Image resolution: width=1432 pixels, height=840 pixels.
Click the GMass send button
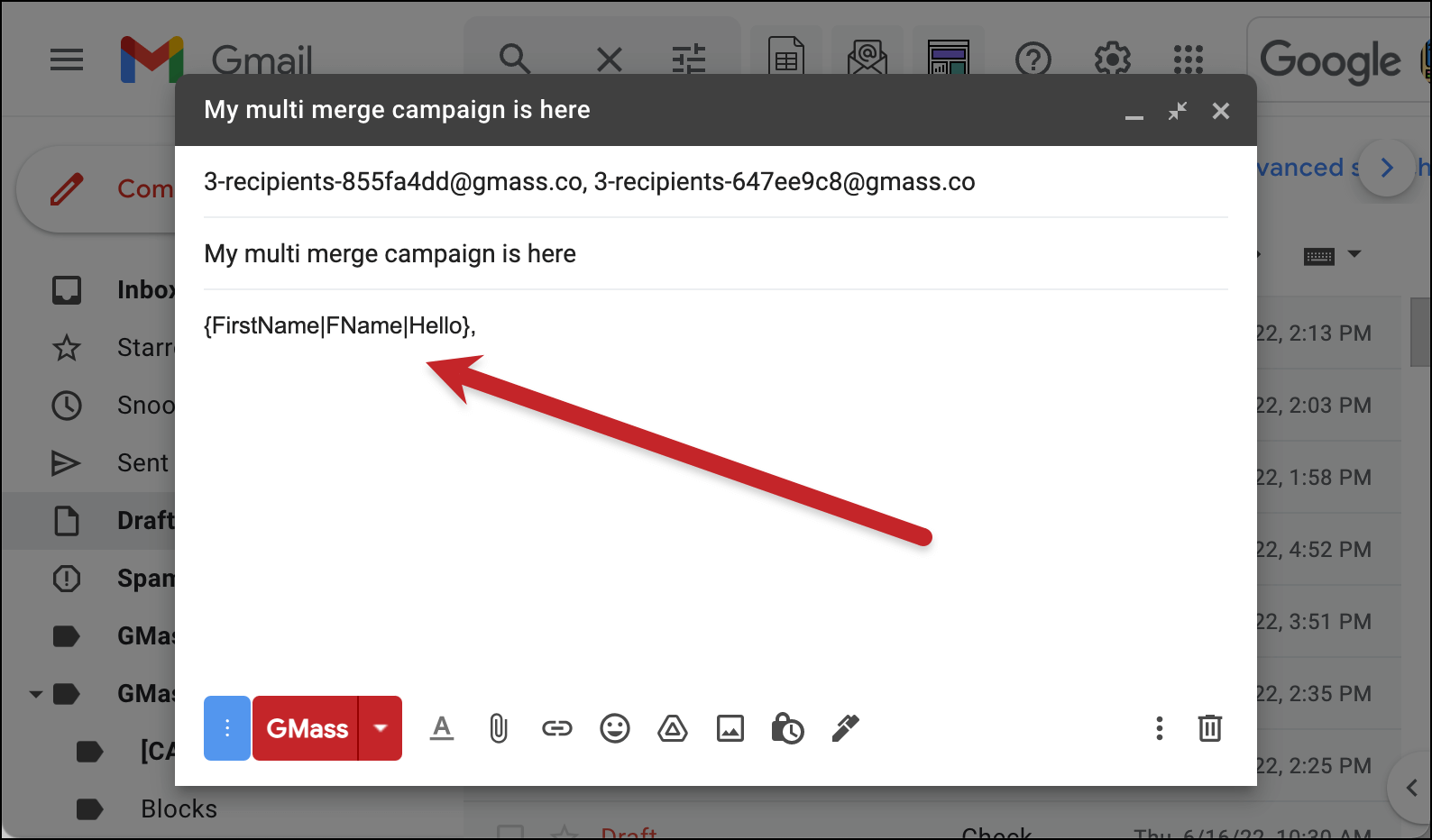307,728
